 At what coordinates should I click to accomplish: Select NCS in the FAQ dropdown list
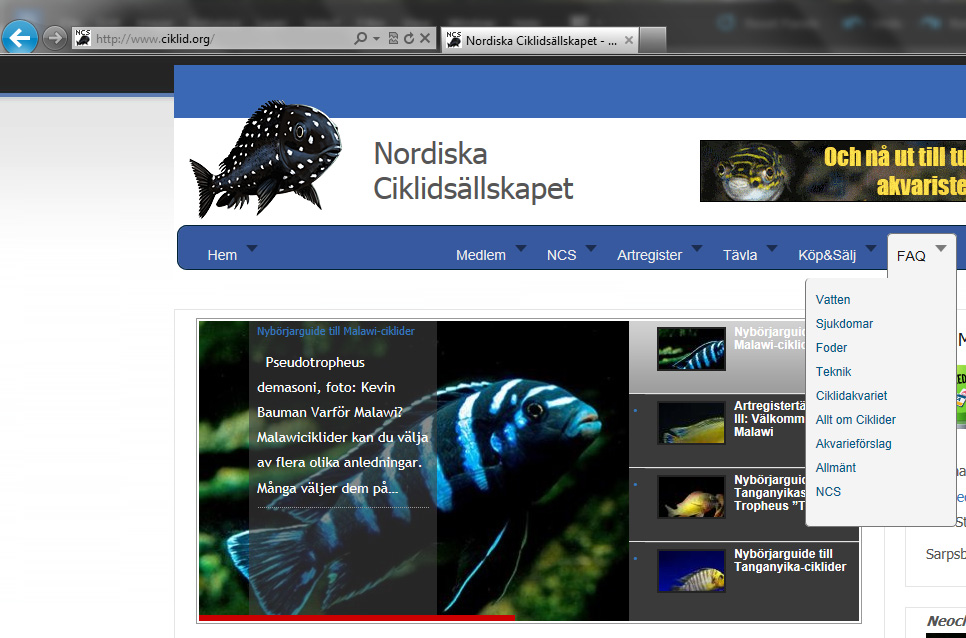pyautogui.click(x=828, y=492)
